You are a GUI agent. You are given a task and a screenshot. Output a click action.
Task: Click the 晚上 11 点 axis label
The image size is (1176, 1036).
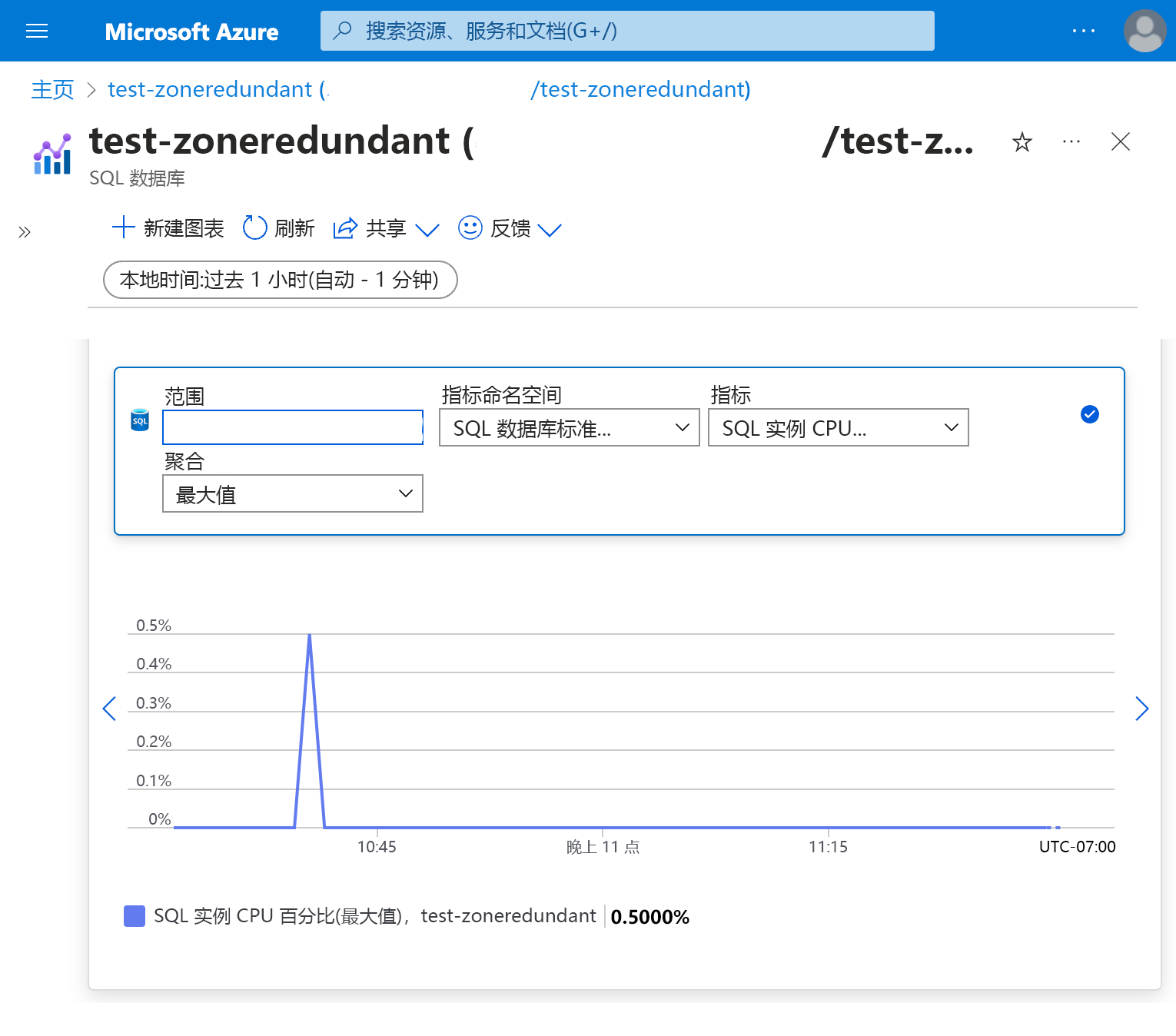[603, 847]
